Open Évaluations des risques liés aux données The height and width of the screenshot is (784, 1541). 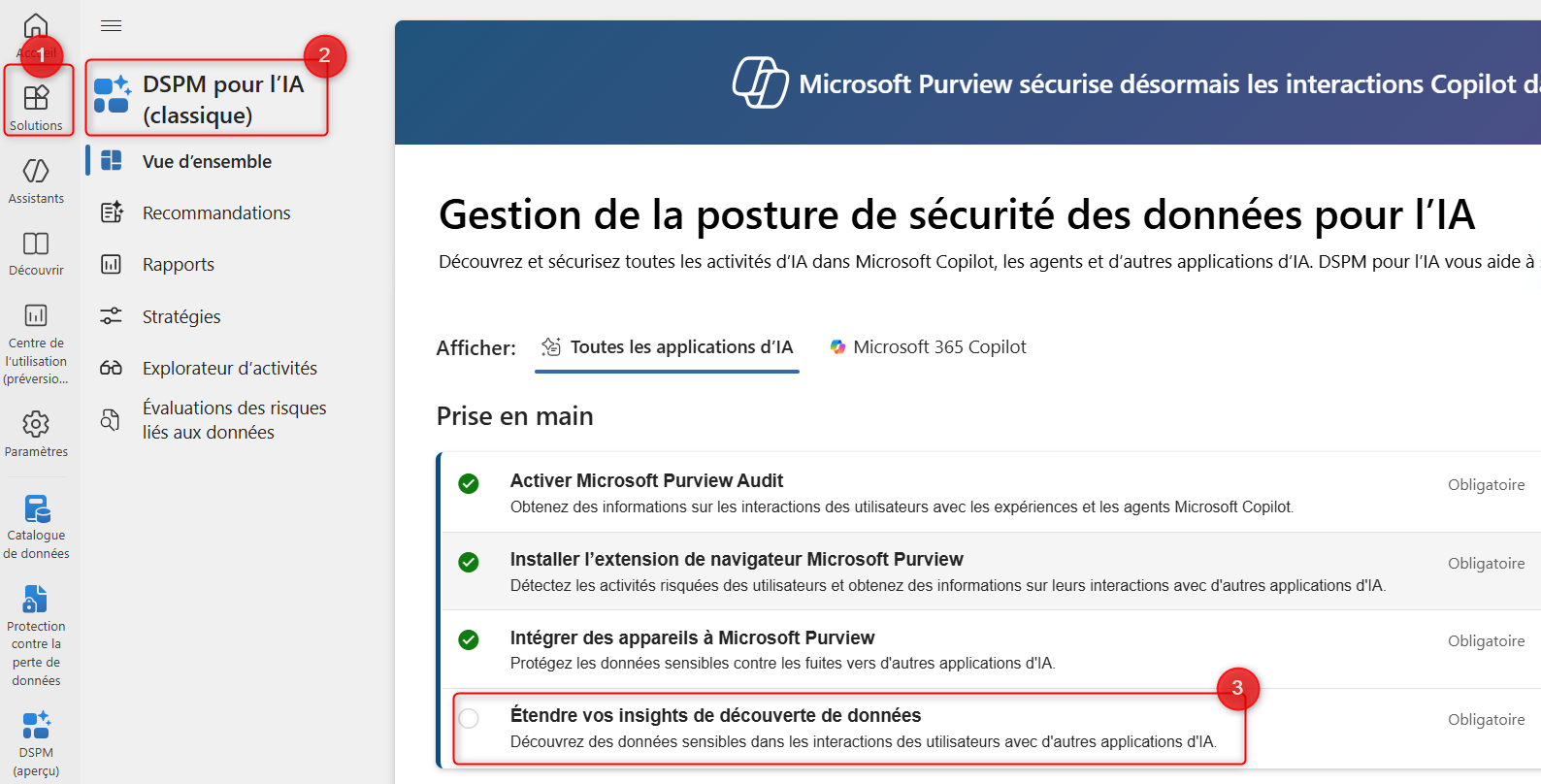pyautogui.click(x=234, y=420)
